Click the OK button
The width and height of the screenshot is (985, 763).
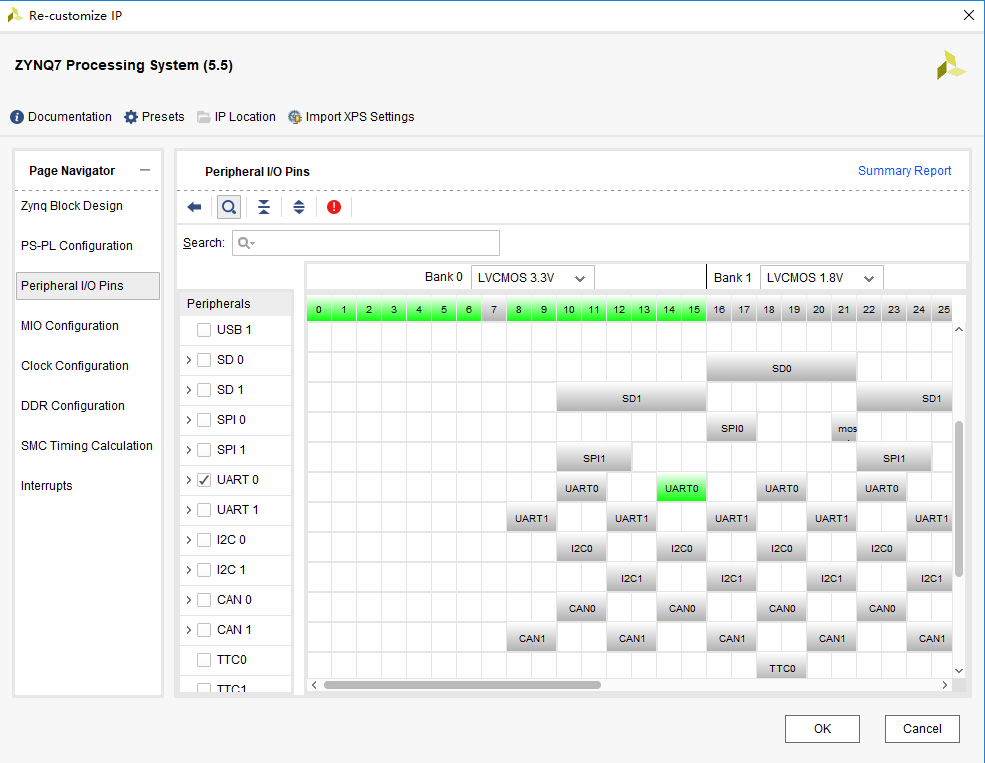point(822,728)
